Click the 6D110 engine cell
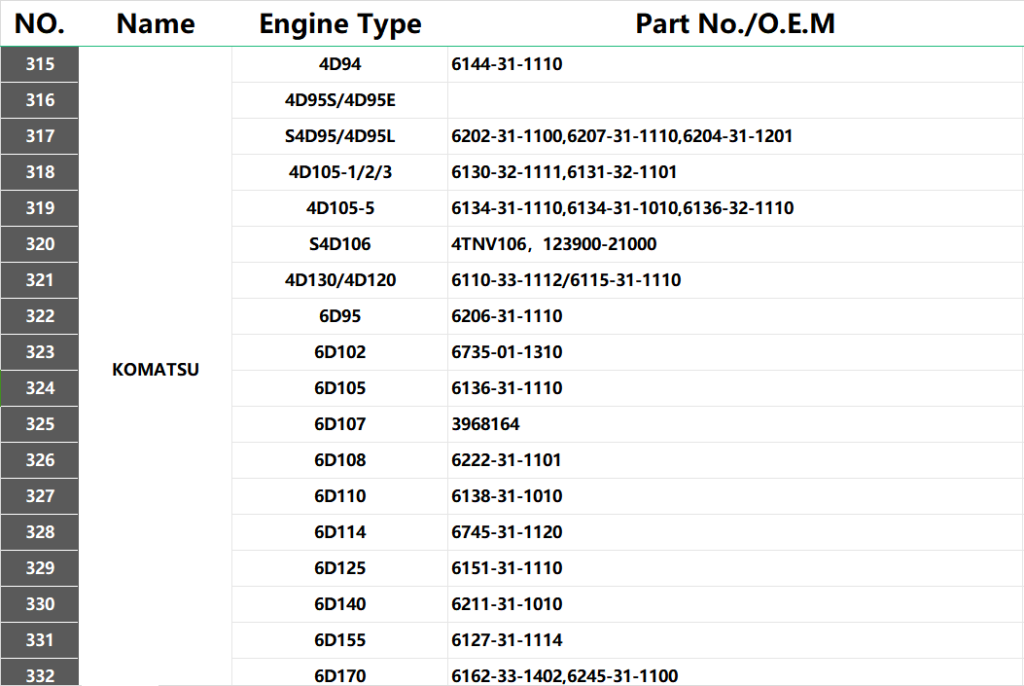Image resolution: width=1024 pixels, height=686 pixels. click(340, 496)
